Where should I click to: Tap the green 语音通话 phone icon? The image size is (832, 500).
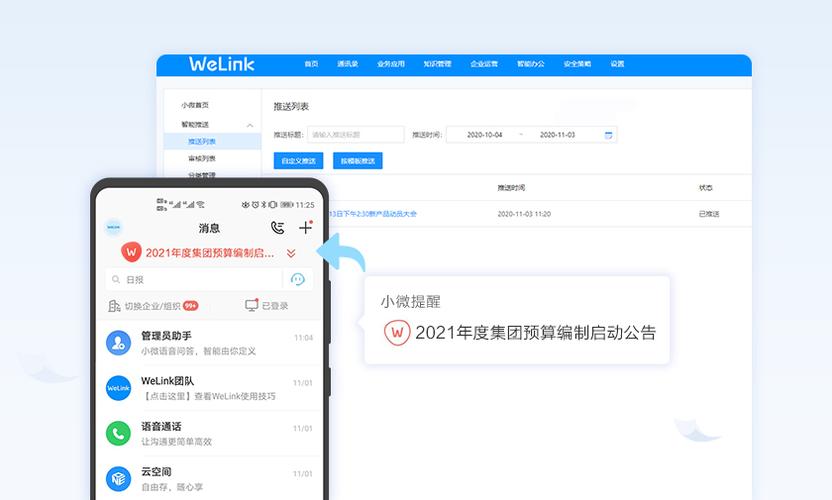pyautogui.click(x=118, y=434)
